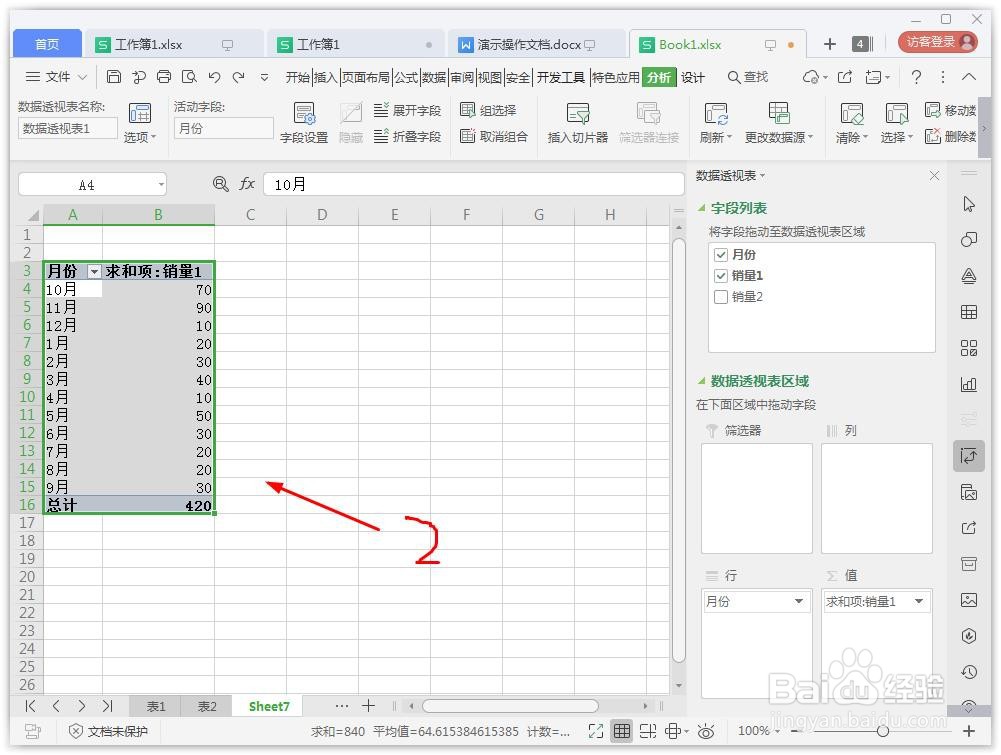This screenshot has height=755, width=1001.
Task: Click the 数据透视表1 name field
Action: [x=68, y=128]
